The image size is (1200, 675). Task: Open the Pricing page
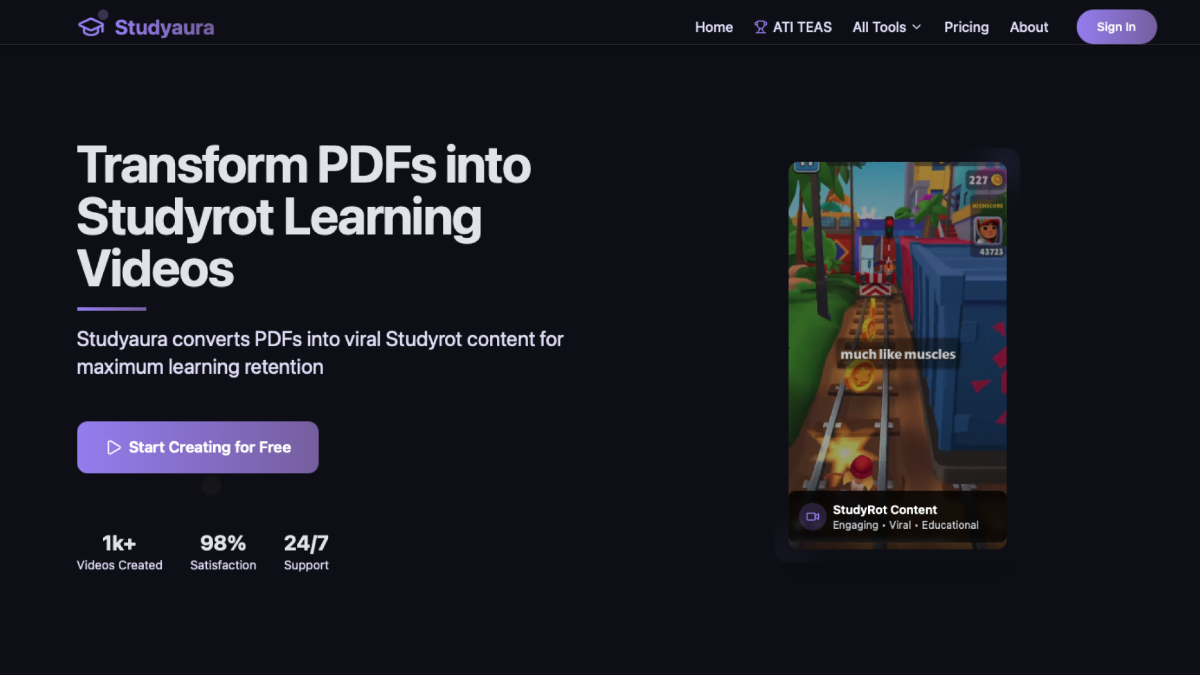966,27
